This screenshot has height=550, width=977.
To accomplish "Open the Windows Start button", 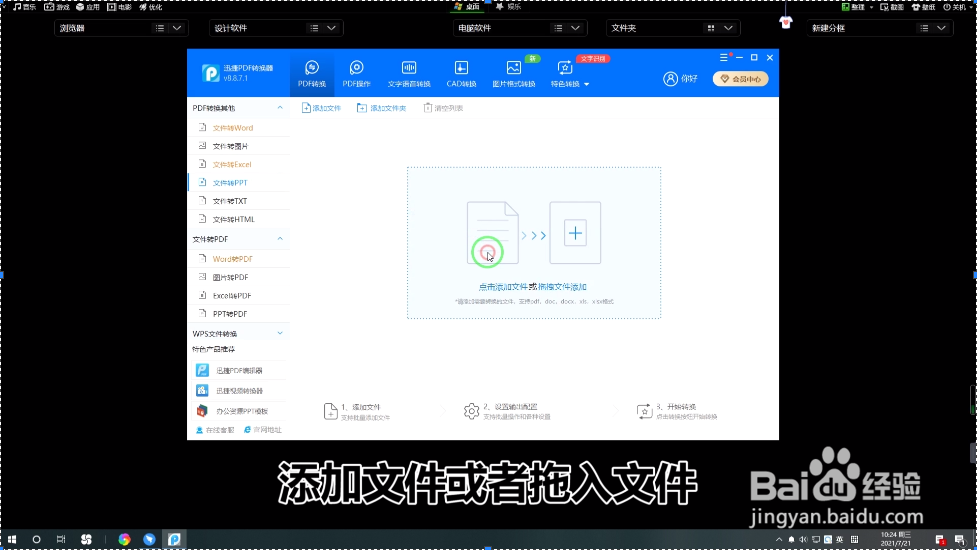I will (x=12, y=539).
